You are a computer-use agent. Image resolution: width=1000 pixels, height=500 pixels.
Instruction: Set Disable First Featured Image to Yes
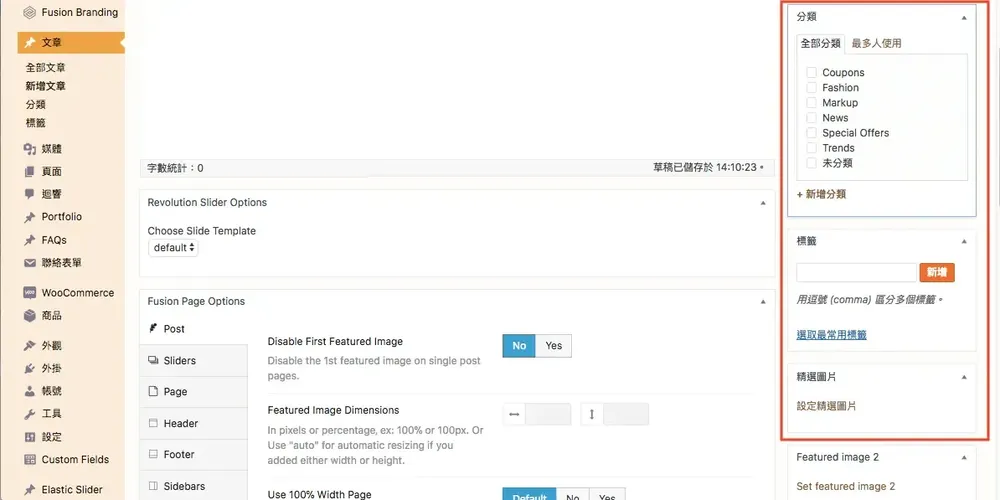(554, 346)
